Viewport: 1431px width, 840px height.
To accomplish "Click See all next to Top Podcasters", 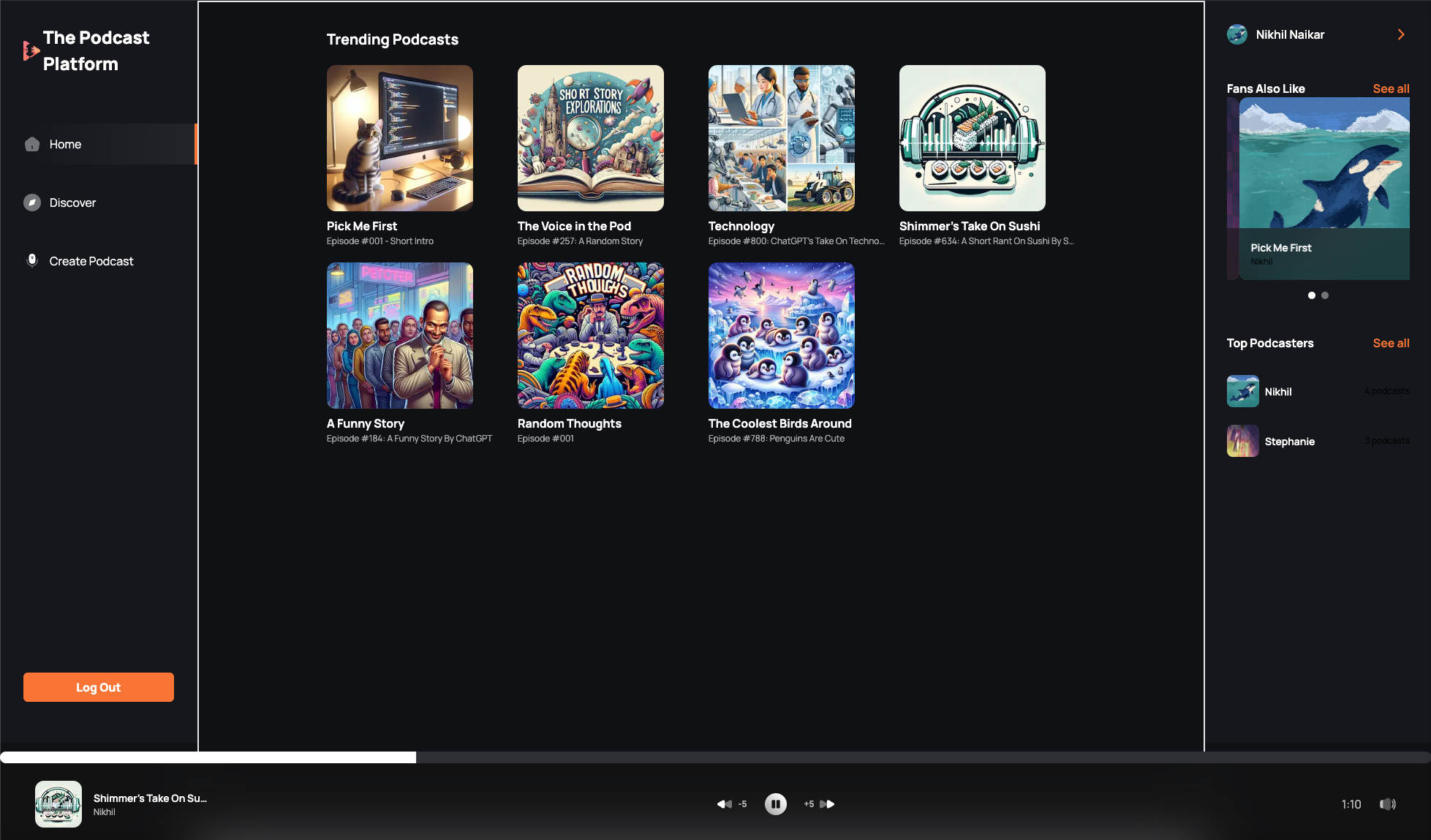I will coord(1391,343).
